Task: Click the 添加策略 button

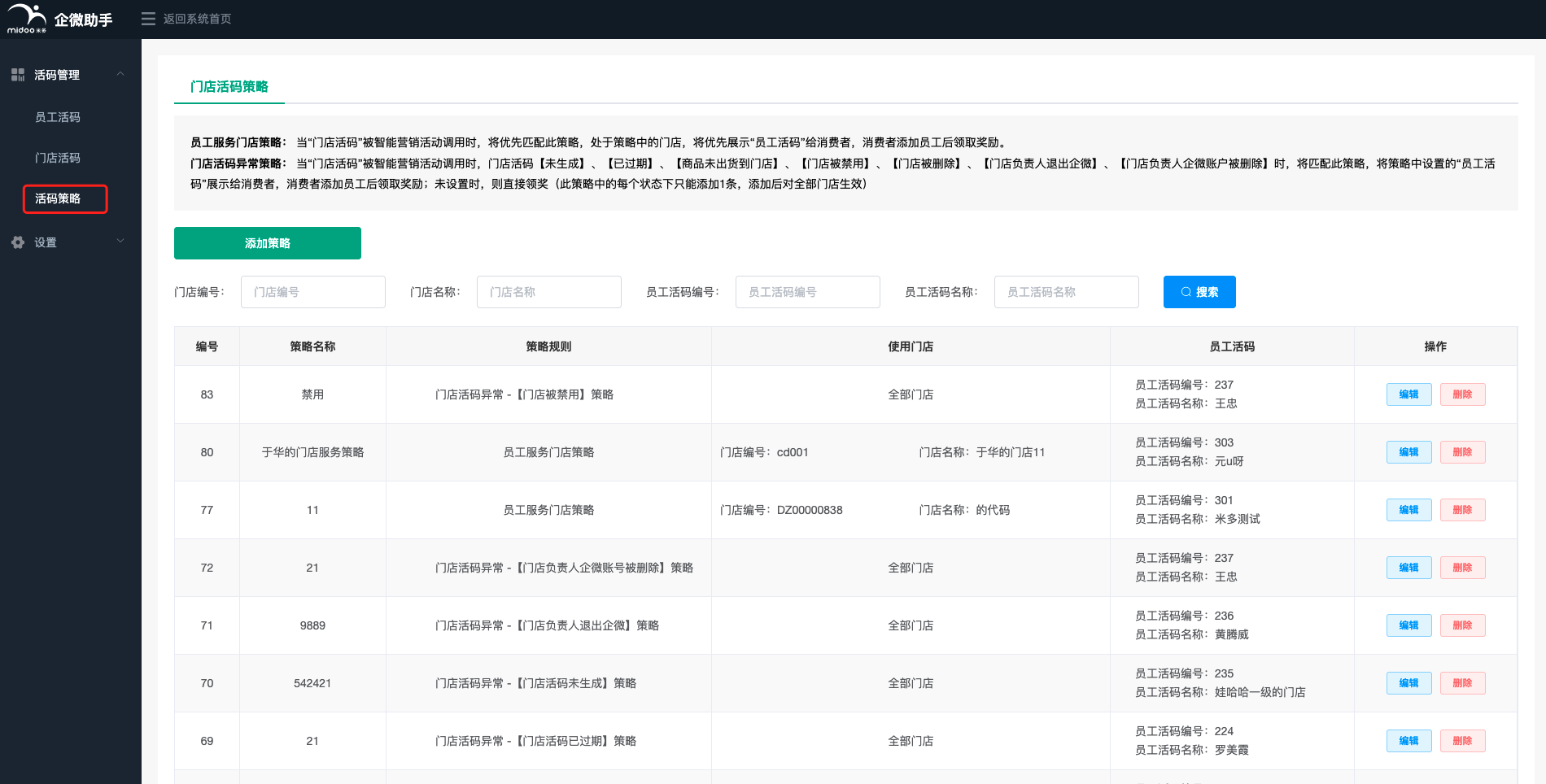Action: point(268,243)
